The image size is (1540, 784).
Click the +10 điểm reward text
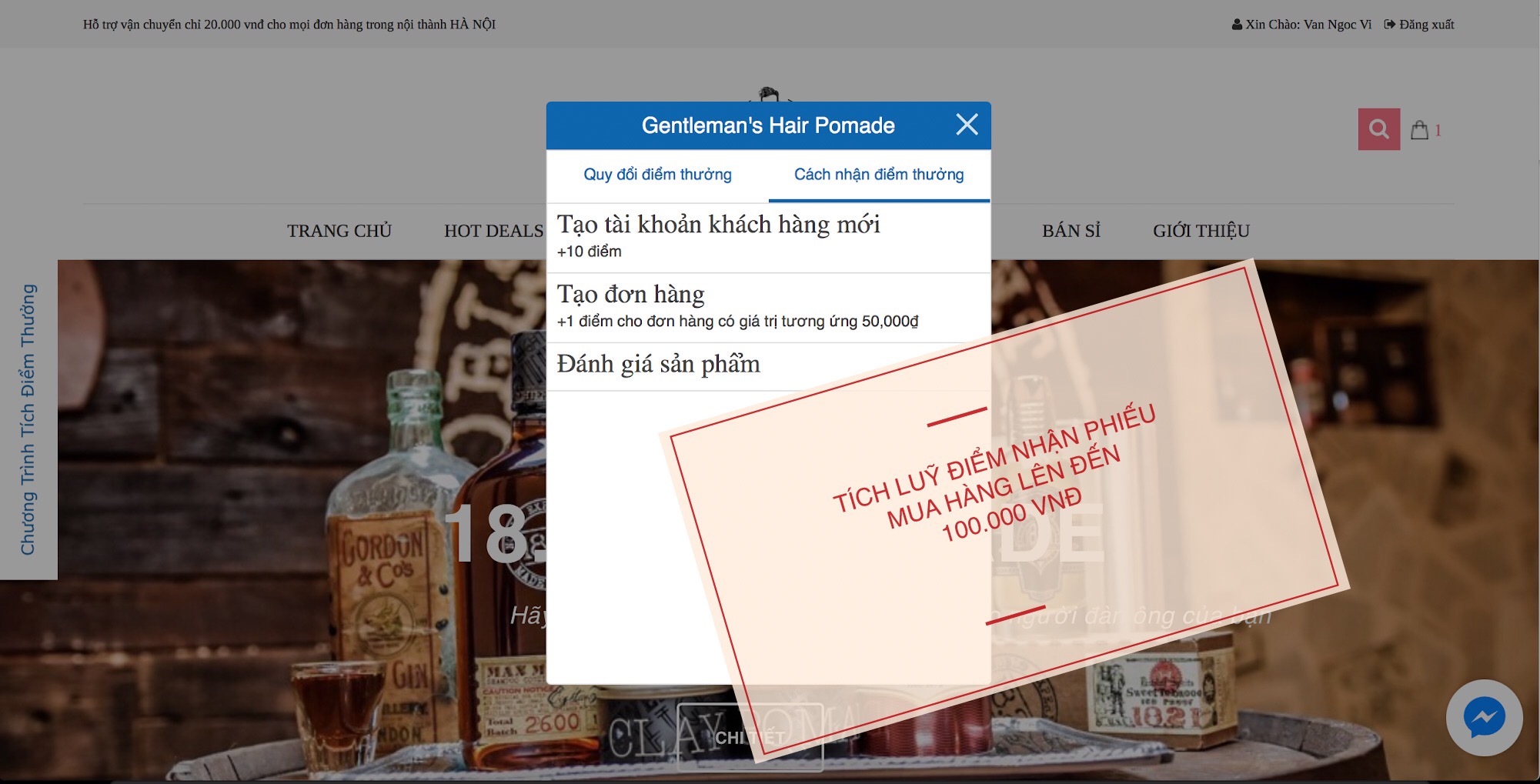tap(589, 252)
